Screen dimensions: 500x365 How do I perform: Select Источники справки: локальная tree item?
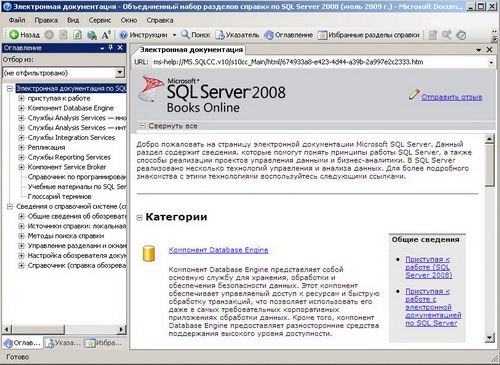pos(77,226)
